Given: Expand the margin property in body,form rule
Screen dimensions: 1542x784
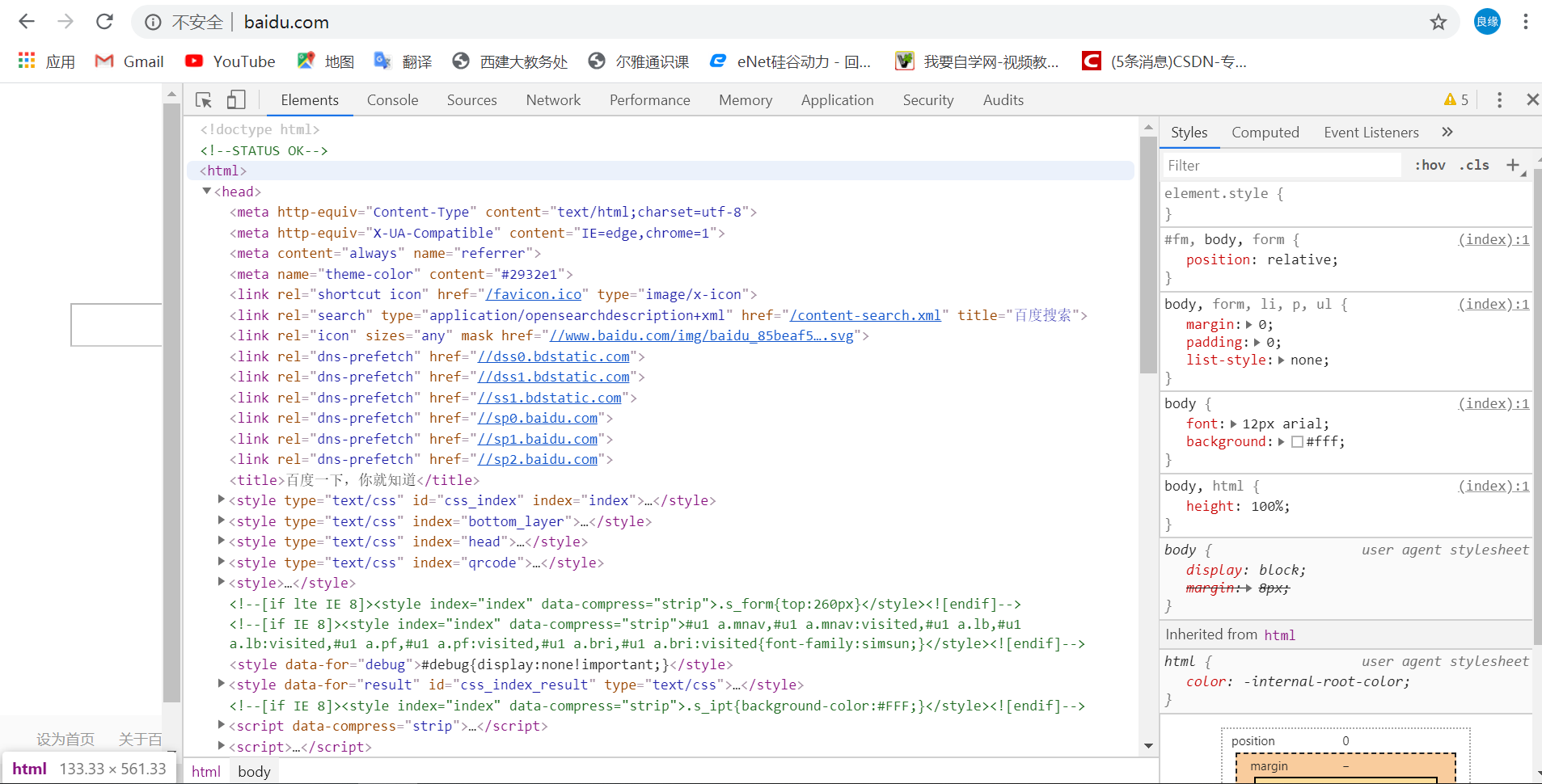Looking at the screenshot, I should tap(1248, 324).
